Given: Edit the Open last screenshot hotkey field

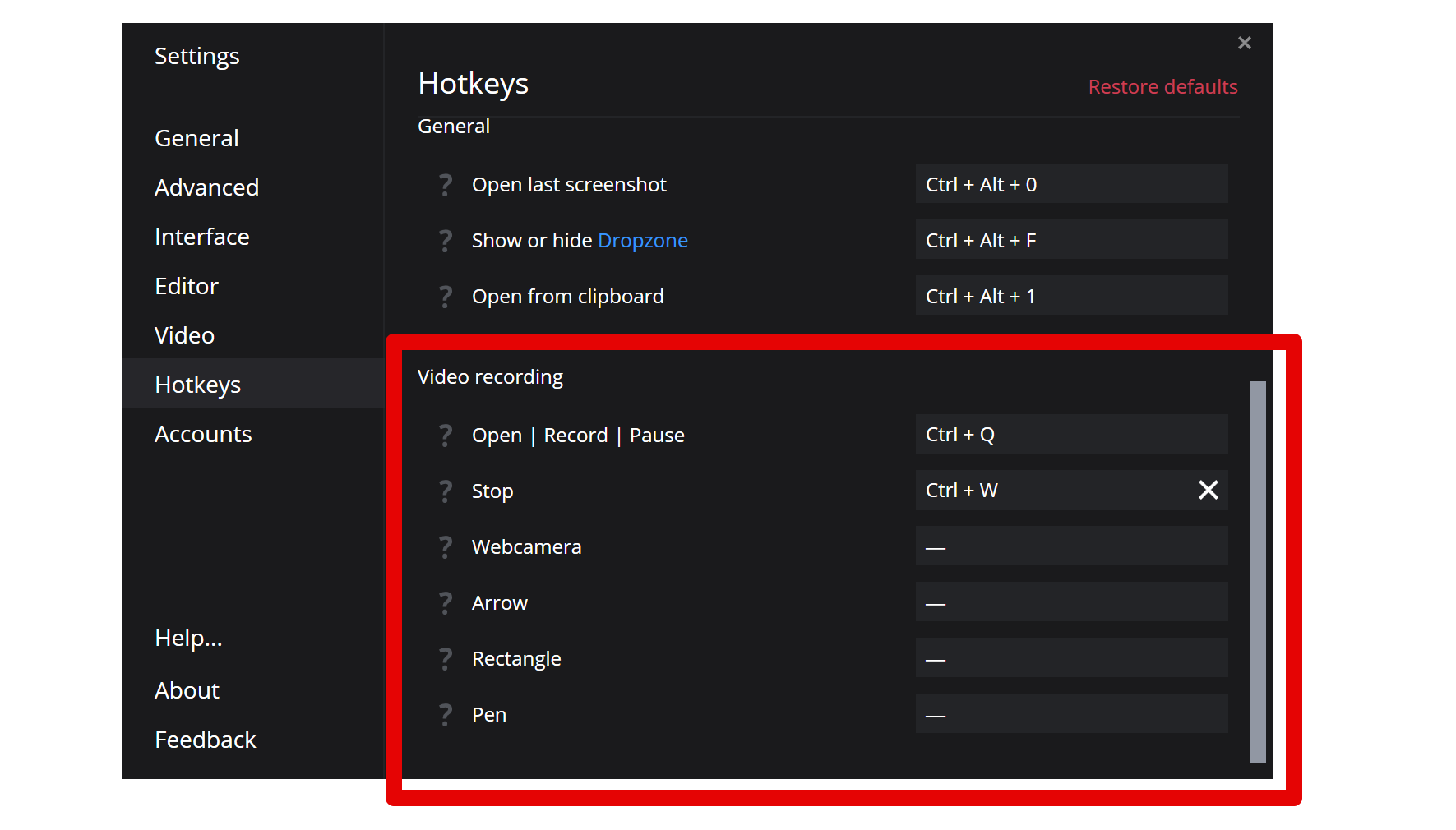Looking at the screenshot, I should [1070, 184].
